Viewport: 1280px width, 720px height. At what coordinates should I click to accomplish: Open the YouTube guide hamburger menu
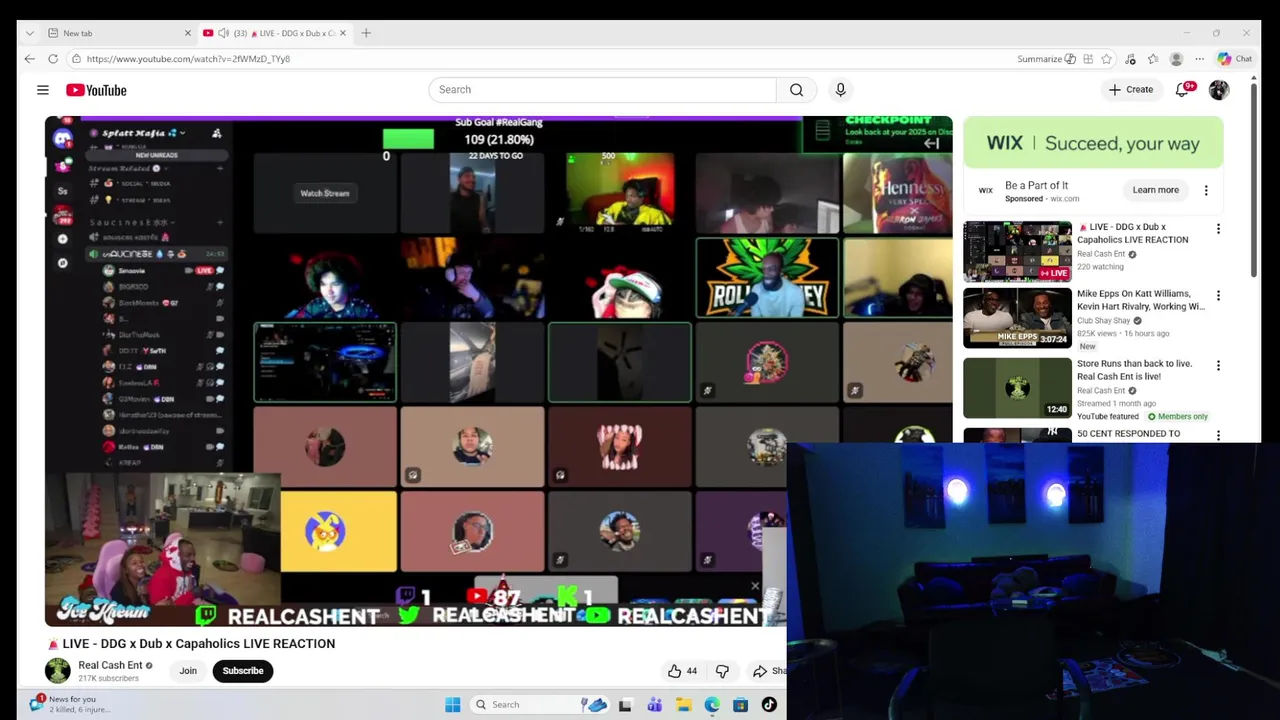pyautogui.click(x=43, y=90)
